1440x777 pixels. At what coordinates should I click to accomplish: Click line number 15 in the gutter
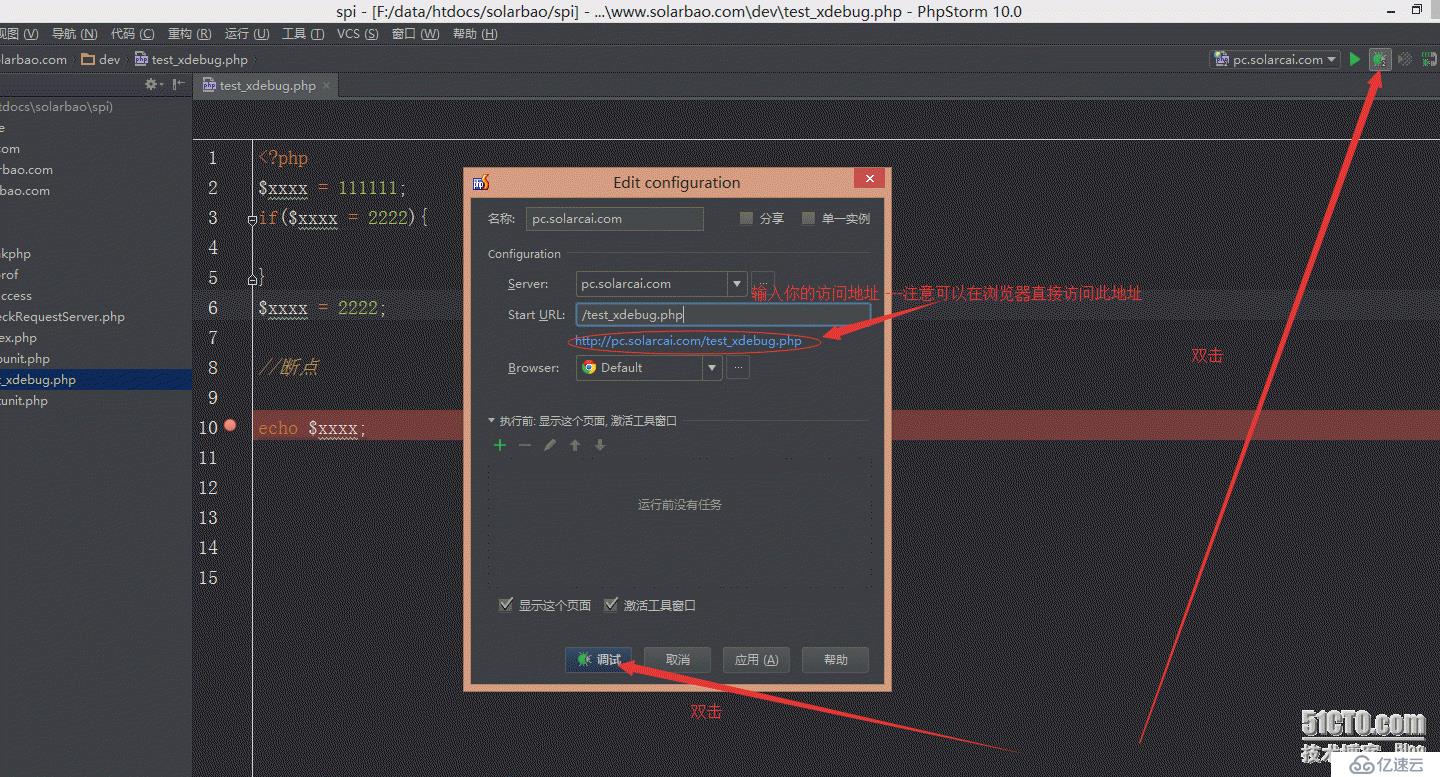pyautogui.click(x=208, y=578)
